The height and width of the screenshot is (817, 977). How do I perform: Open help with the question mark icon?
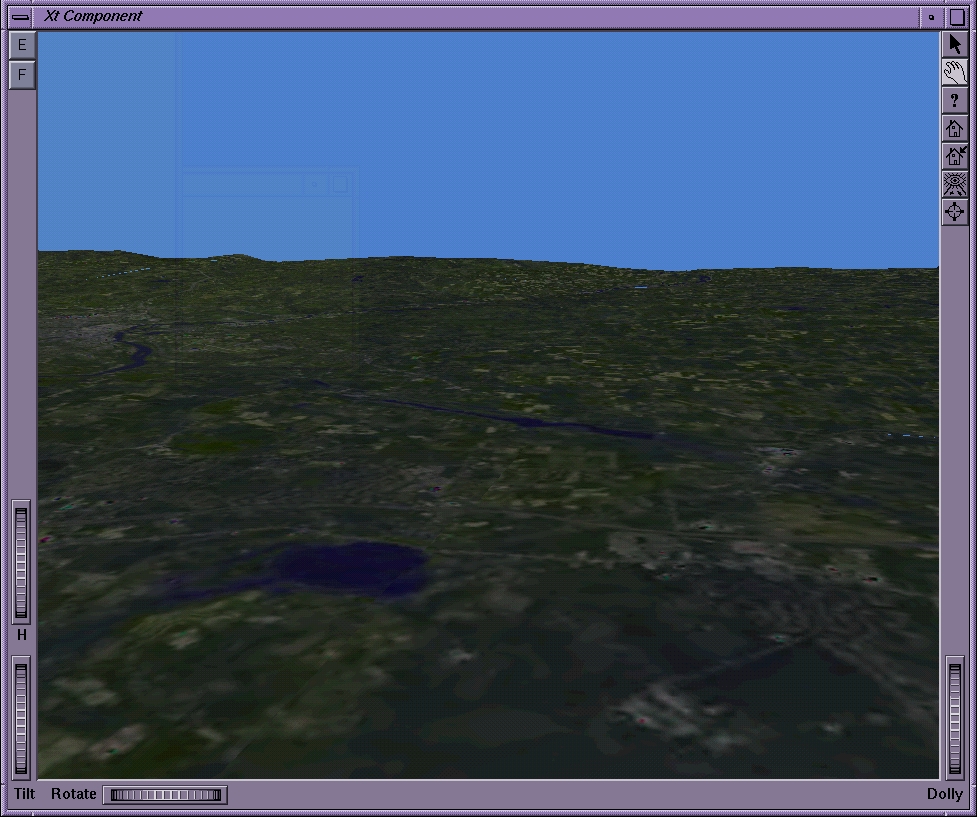[954, 101]
